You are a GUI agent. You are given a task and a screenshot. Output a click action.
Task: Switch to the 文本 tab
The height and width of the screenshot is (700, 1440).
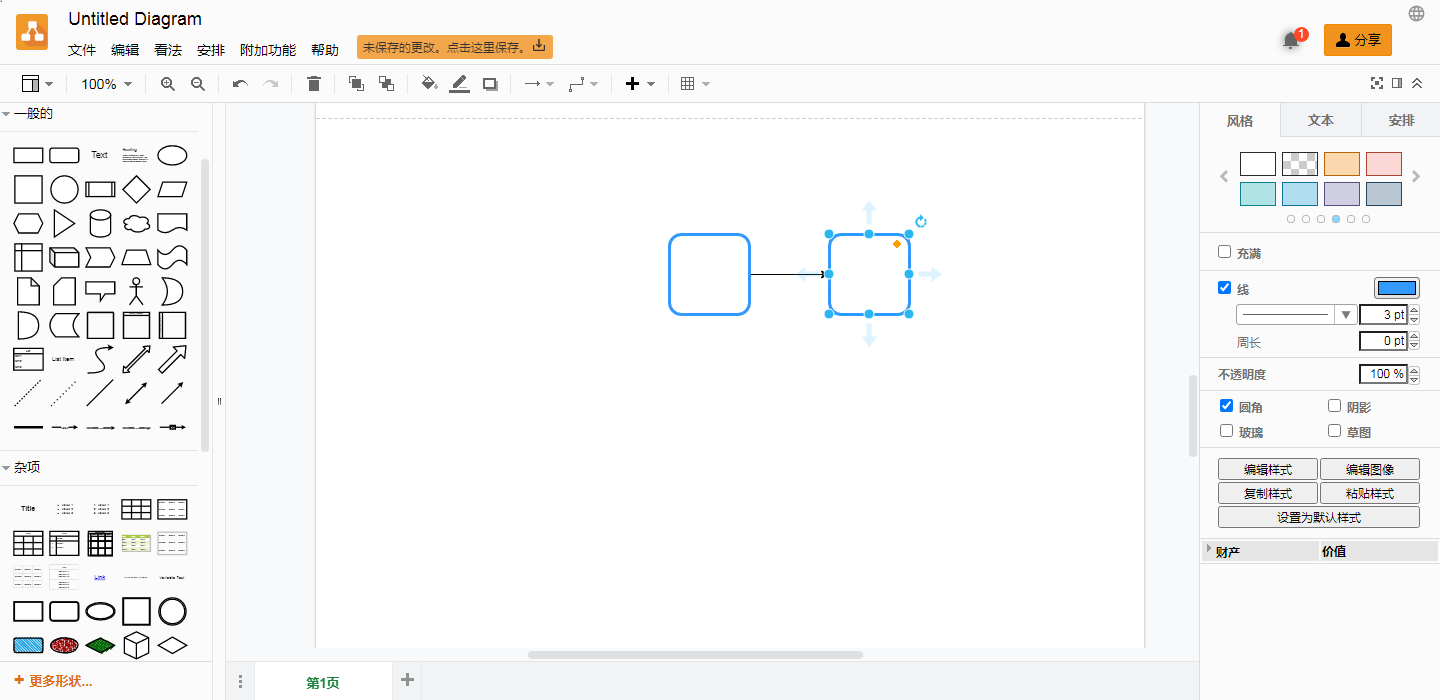click(1321, 120)
